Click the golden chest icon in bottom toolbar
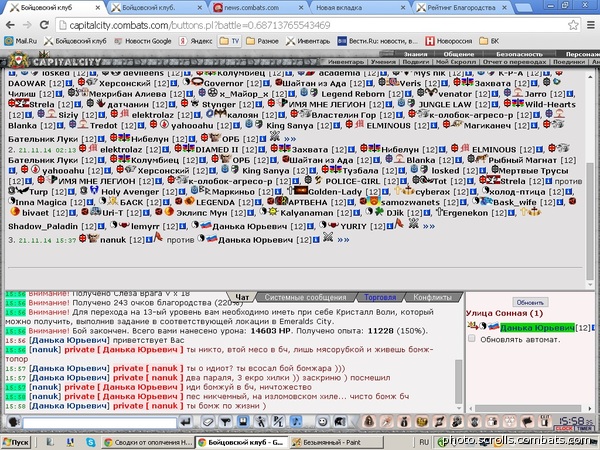The image size is (600, 450). click(422, 421)
